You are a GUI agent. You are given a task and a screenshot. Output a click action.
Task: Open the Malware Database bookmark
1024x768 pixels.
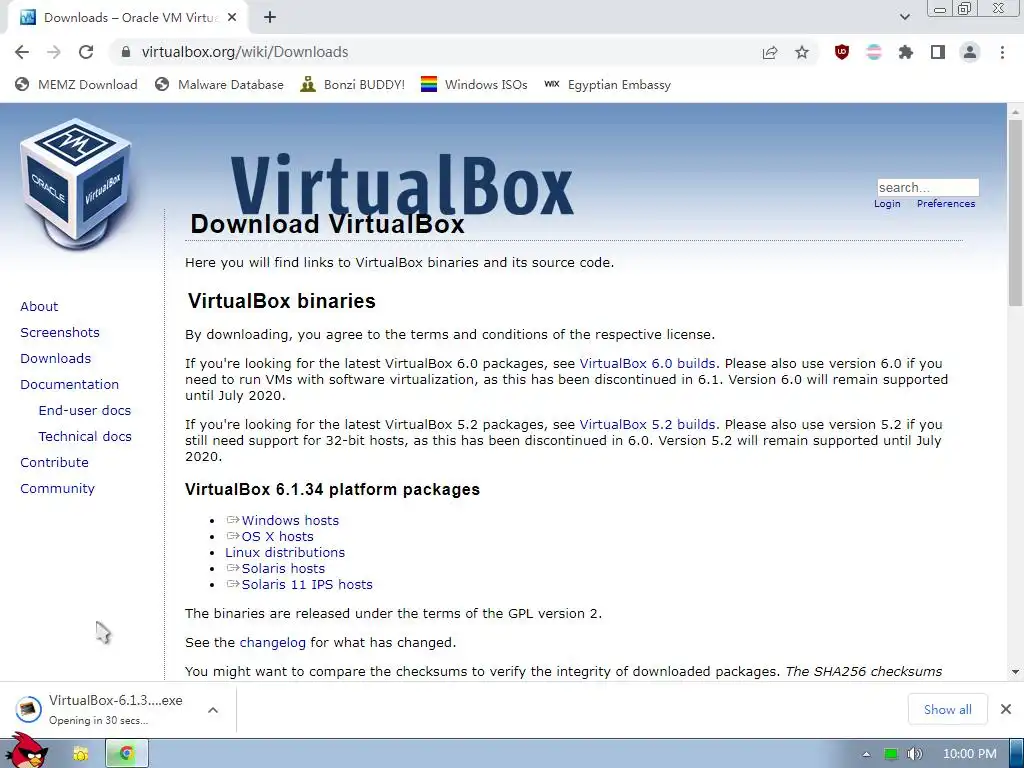click(x=219, y=85)
